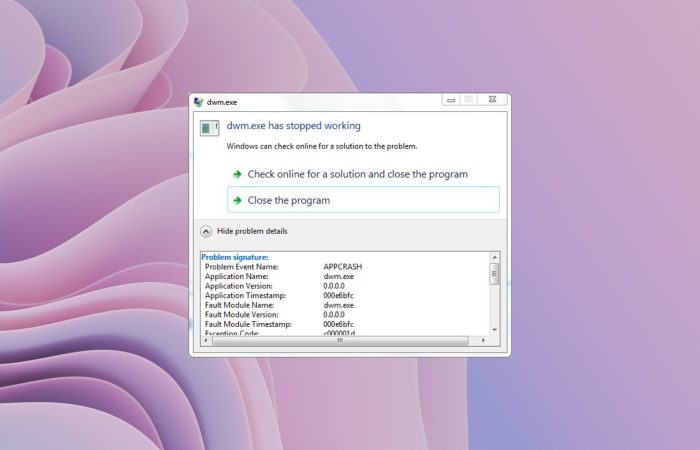Viewport: 700px width, 450px height.
Task: Click the horizontal scroll right arrow
Action: [x=483, y=341]
